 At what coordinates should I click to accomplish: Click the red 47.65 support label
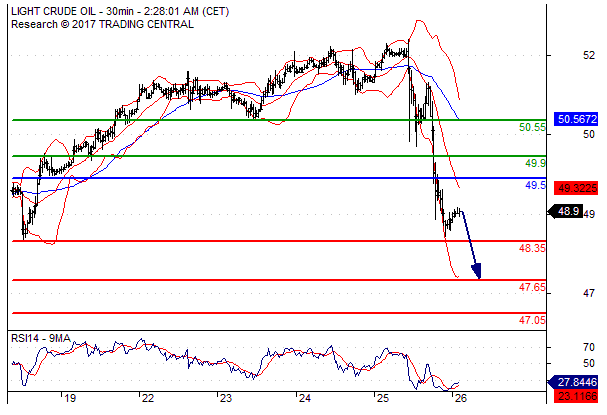tap(532, 287)
